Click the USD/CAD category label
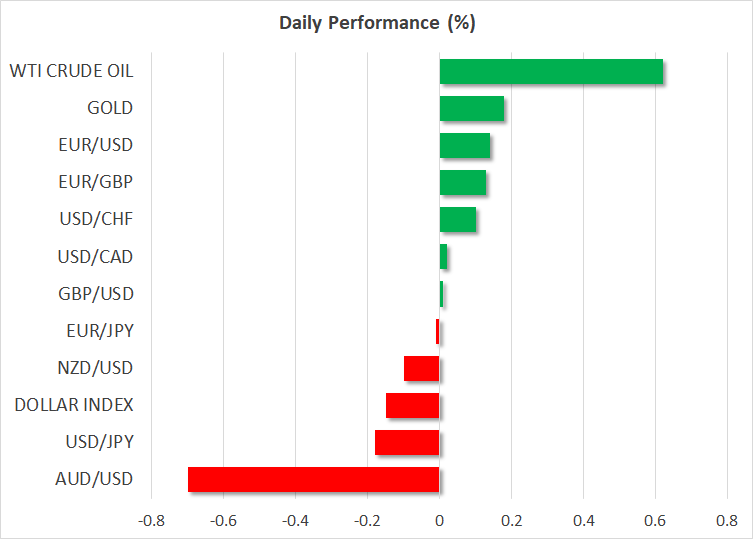The width and height of the screenshot is (753, 539). coord(95,257)
